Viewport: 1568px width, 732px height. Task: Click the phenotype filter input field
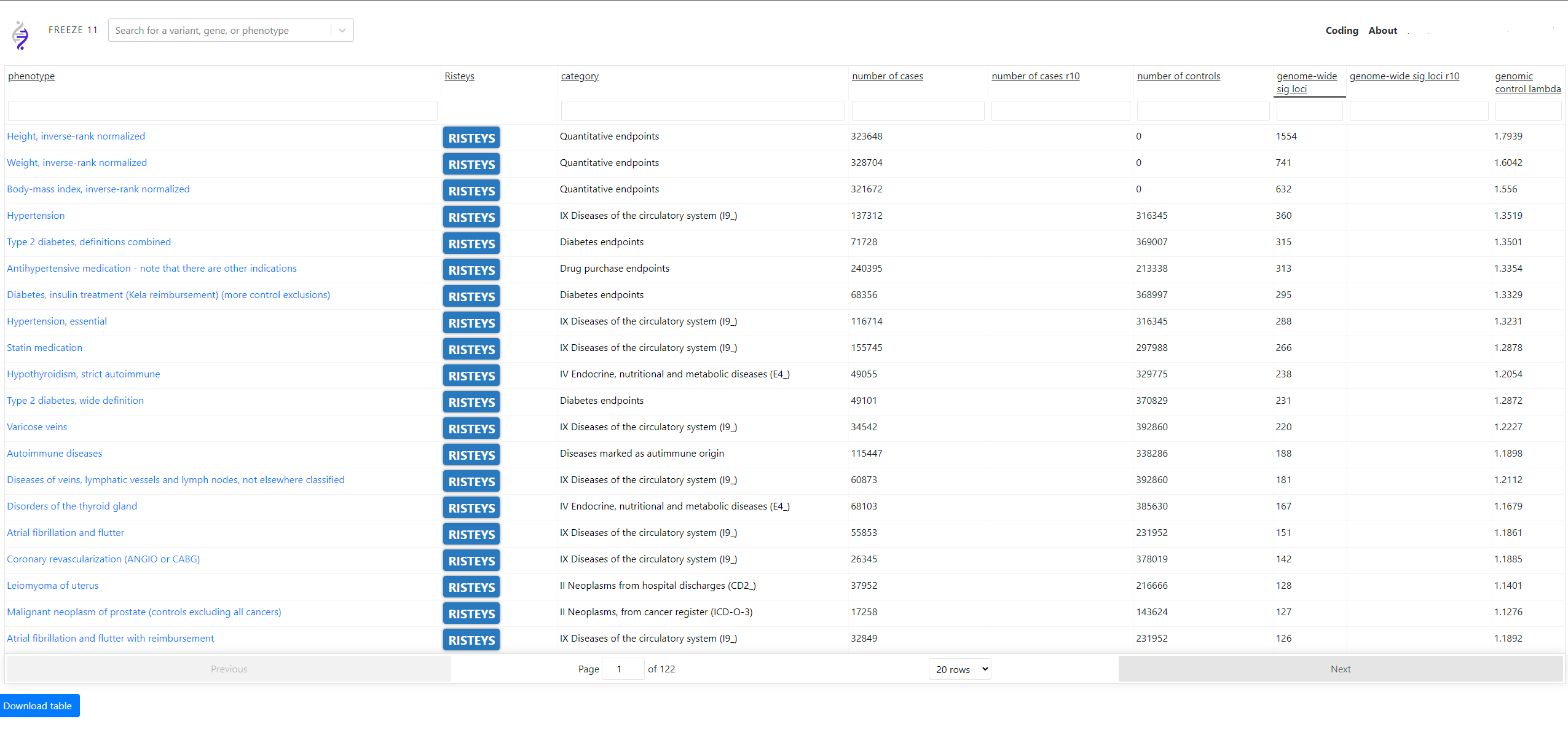click(x=223, y=111)
